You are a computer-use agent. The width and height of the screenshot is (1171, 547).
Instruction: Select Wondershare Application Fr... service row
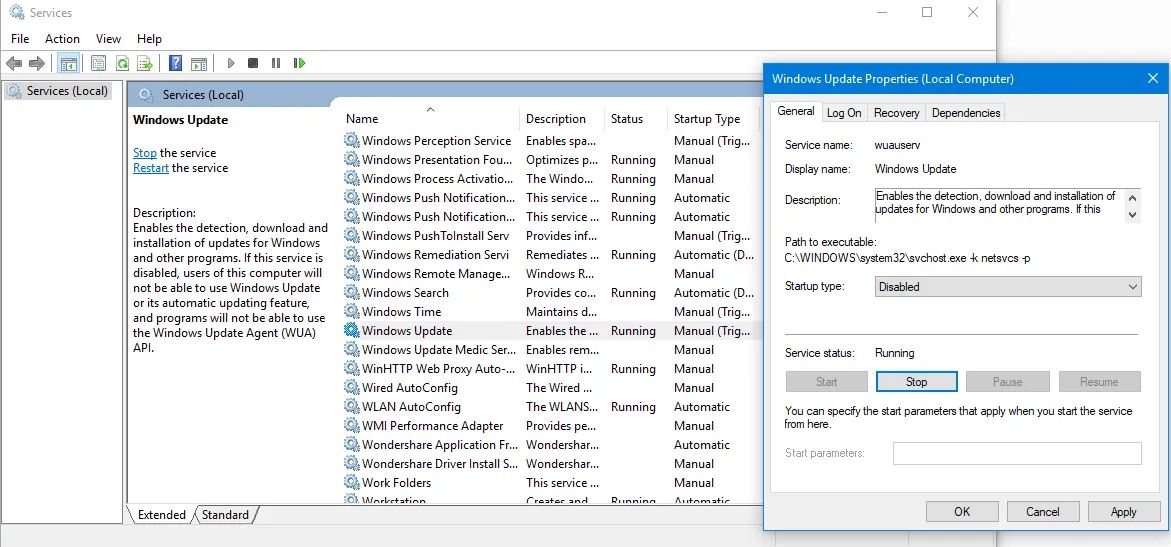pyautogui.click(x=551, y=445)
